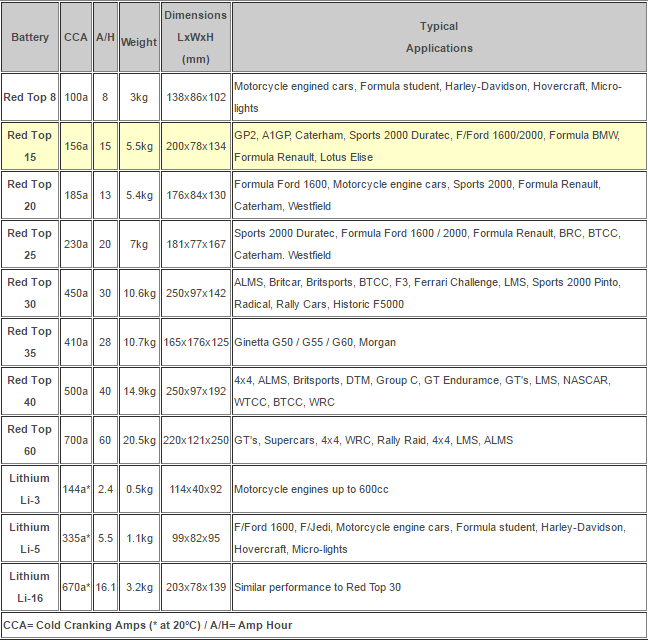This screenshot has width=648, height=640.
Task: Select the 'Lithium Li-5' battery cell
Action: click(x=30, y=538)
